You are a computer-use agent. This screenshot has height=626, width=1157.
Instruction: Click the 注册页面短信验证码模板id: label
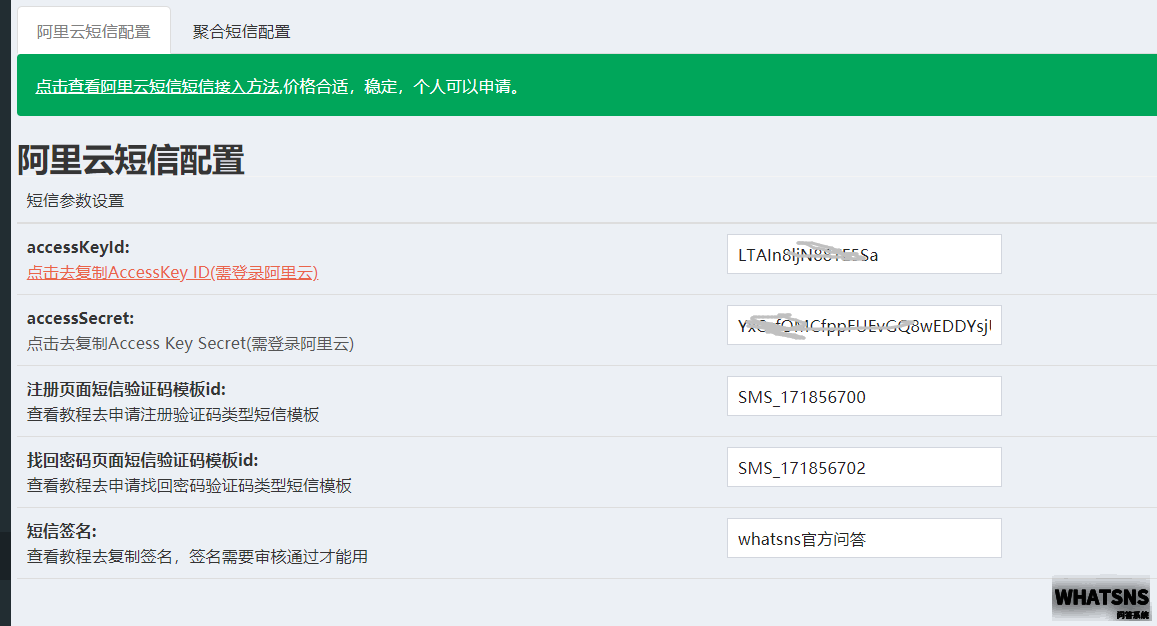click(x=126, y=389)
